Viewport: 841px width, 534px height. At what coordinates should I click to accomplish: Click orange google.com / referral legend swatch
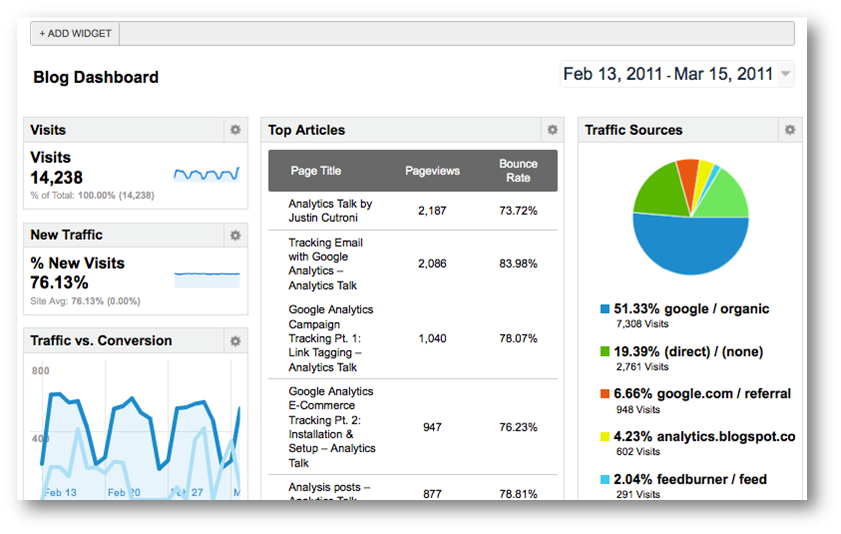[x=605, y=394]
